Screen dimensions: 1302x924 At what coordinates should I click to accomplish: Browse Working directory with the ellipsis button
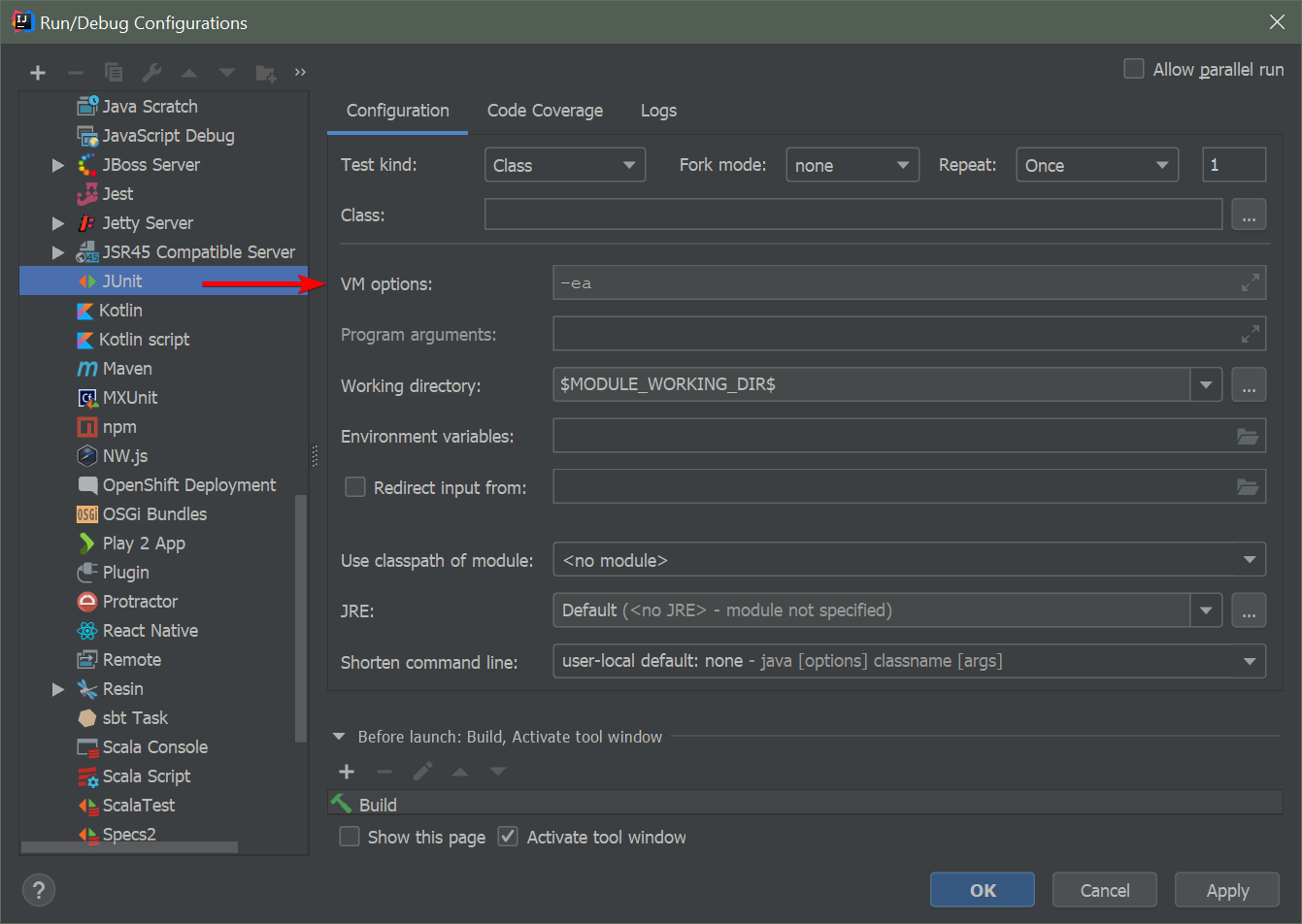[x=1249, y=384]
